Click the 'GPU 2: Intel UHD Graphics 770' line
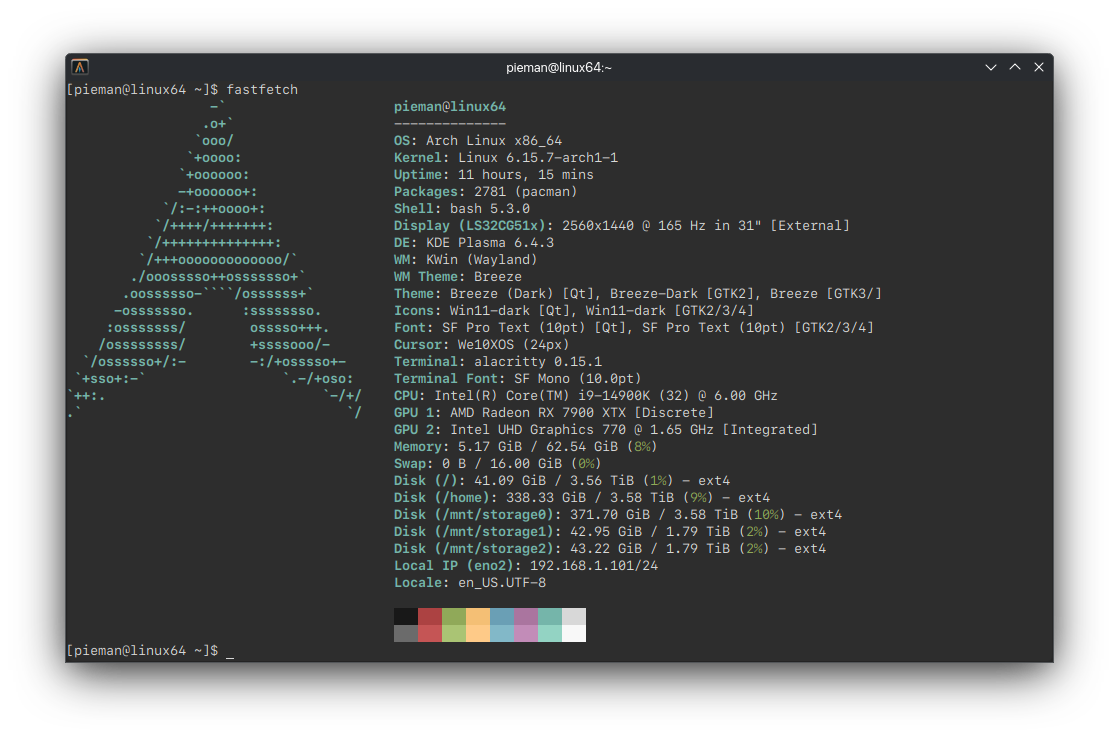The height and width of the screenshot is (740, 1119). pos(606,430)
